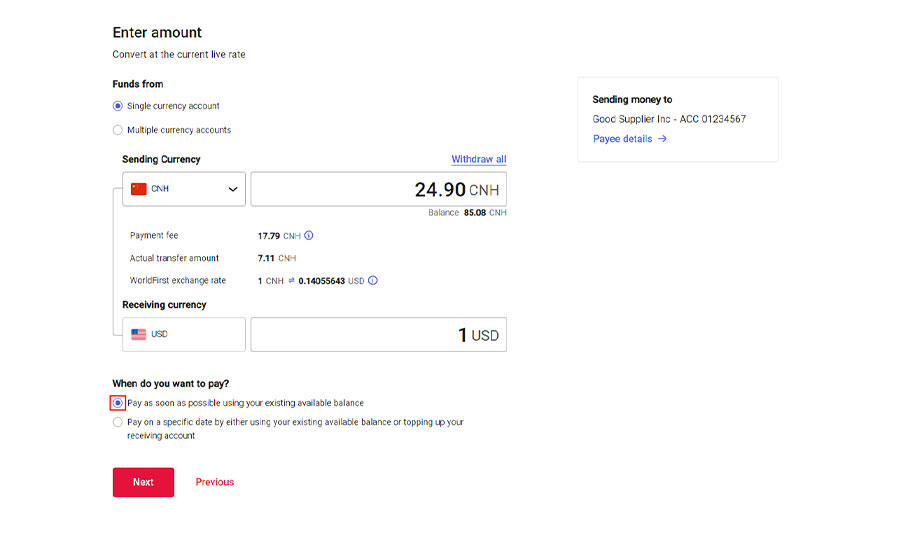Click the China flag icon

(139, 189)
